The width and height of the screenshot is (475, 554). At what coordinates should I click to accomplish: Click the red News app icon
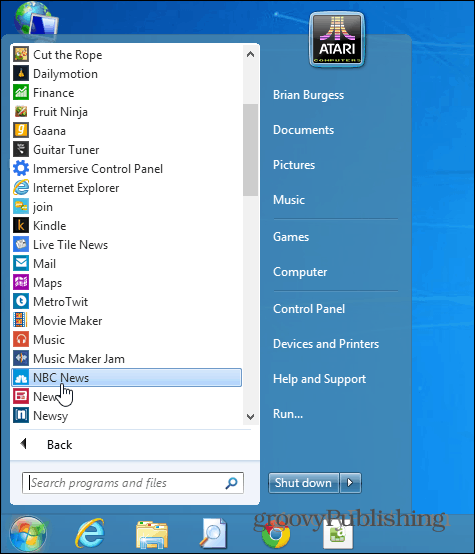click(21, 396)
